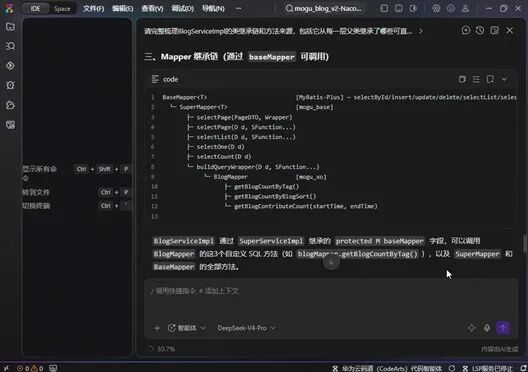Toggle the left sidebar layout icon in the title bar
Viewport: 528px width, 372px height.
click(x=384, y=8)
